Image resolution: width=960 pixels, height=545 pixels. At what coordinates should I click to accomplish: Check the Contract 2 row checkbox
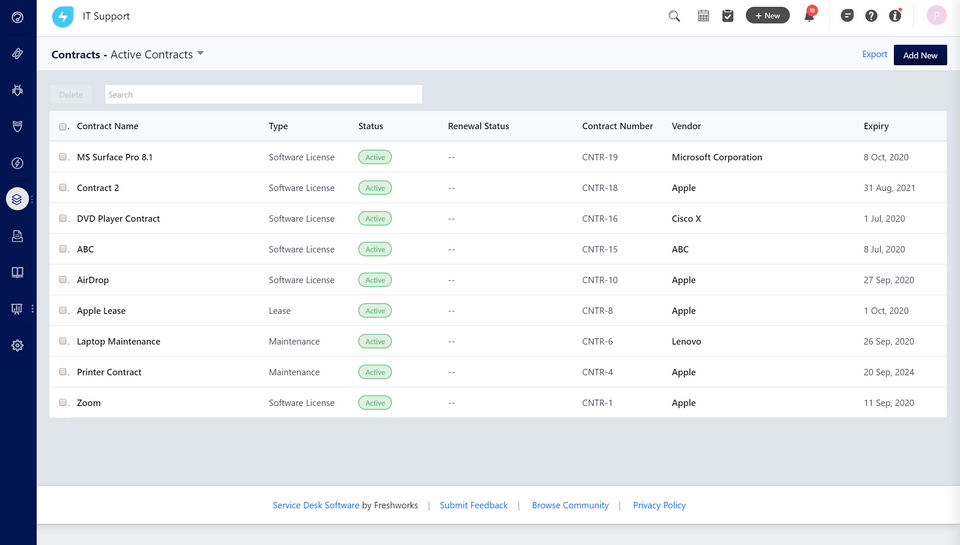(63, 187)
